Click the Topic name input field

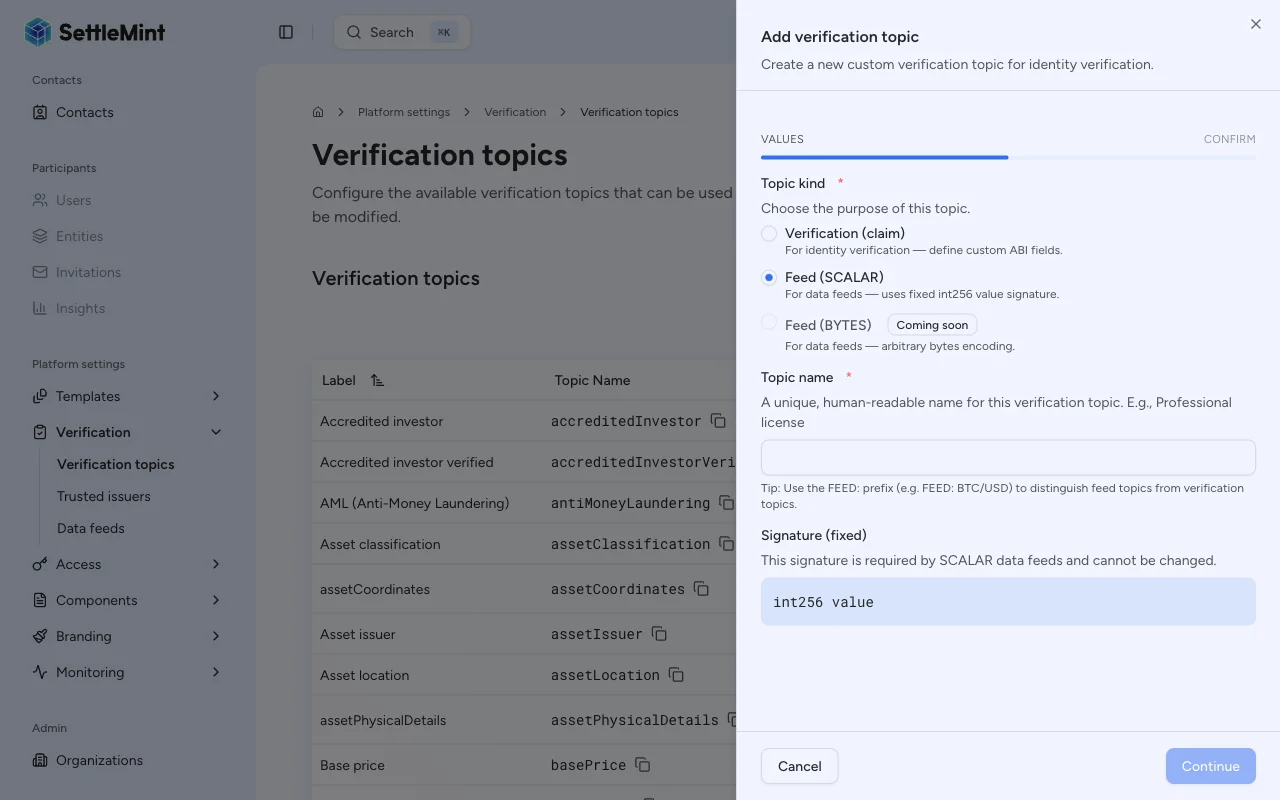(x=1007, y=457)
